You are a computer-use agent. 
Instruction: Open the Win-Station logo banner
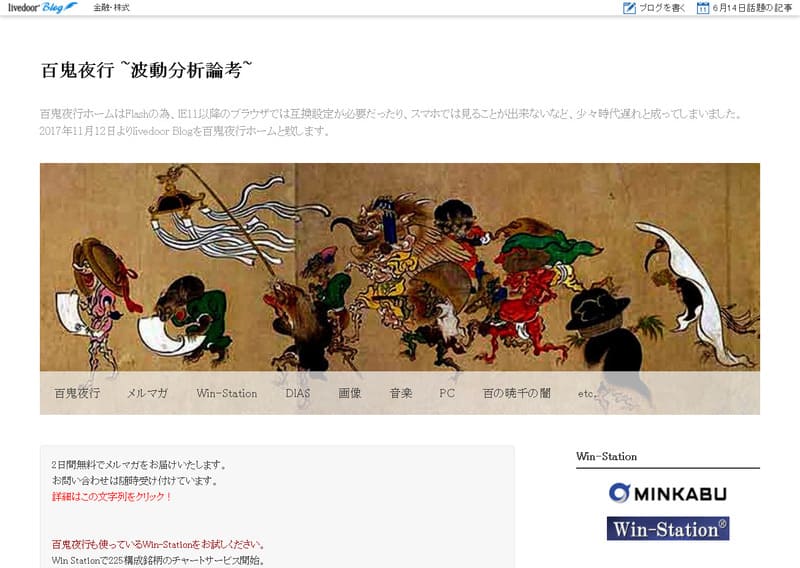(667, 529)
